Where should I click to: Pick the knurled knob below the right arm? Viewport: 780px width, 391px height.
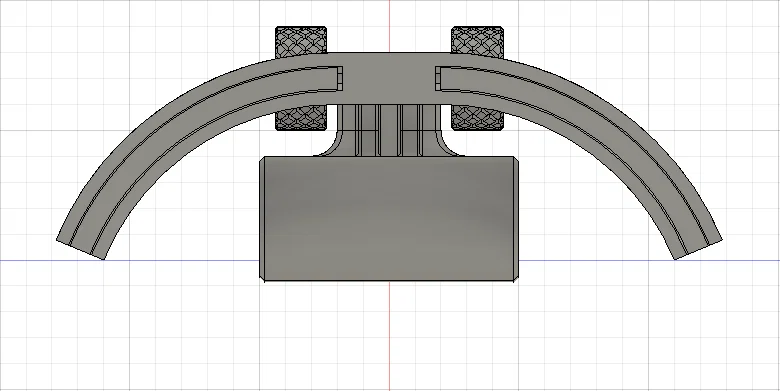pyautogui.click(x=477, y=117)
